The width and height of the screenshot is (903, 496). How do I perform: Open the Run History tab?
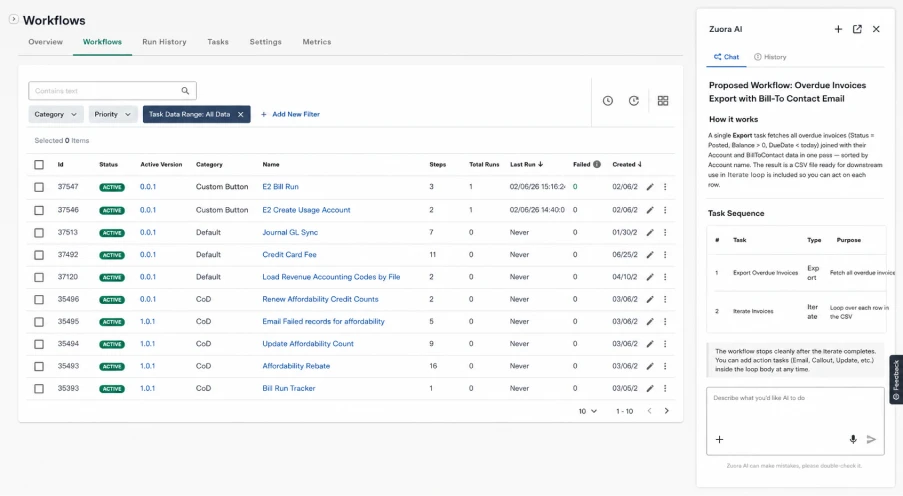point(164,42)
